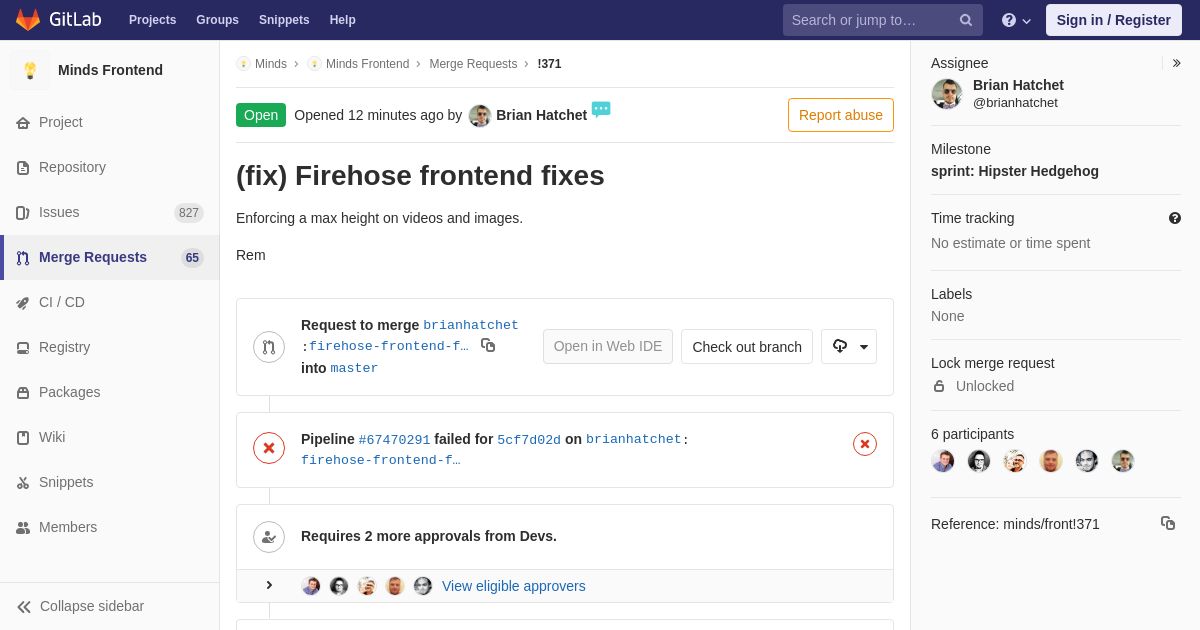Open Groups in the top navigation
Viewport: 1200px width, 630px height.
(217, 20)
